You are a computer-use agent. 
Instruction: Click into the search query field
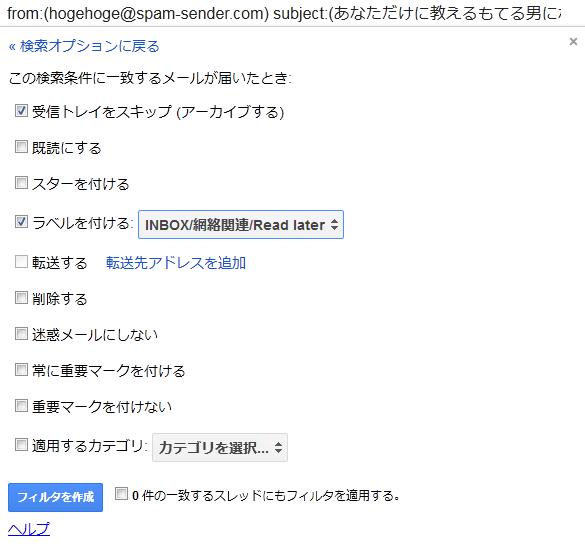[284, 13]
